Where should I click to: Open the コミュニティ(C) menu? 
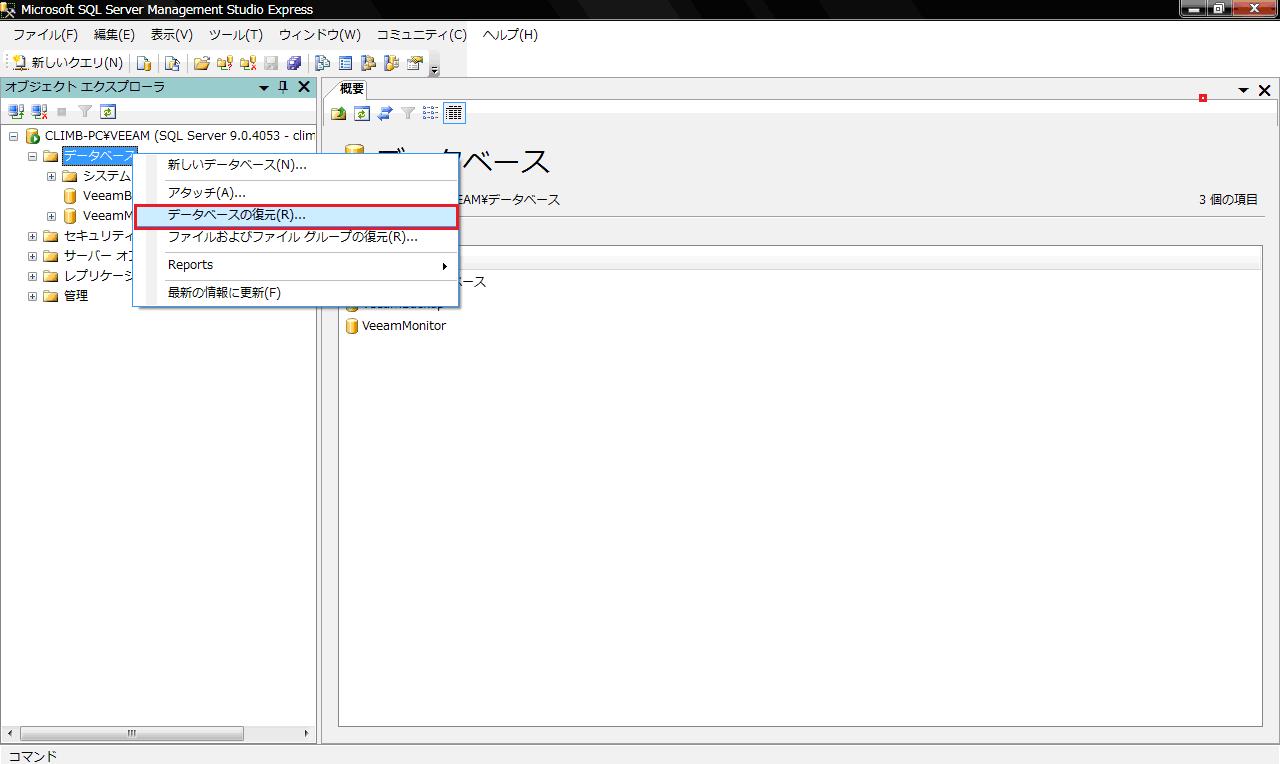pos(421,34)
